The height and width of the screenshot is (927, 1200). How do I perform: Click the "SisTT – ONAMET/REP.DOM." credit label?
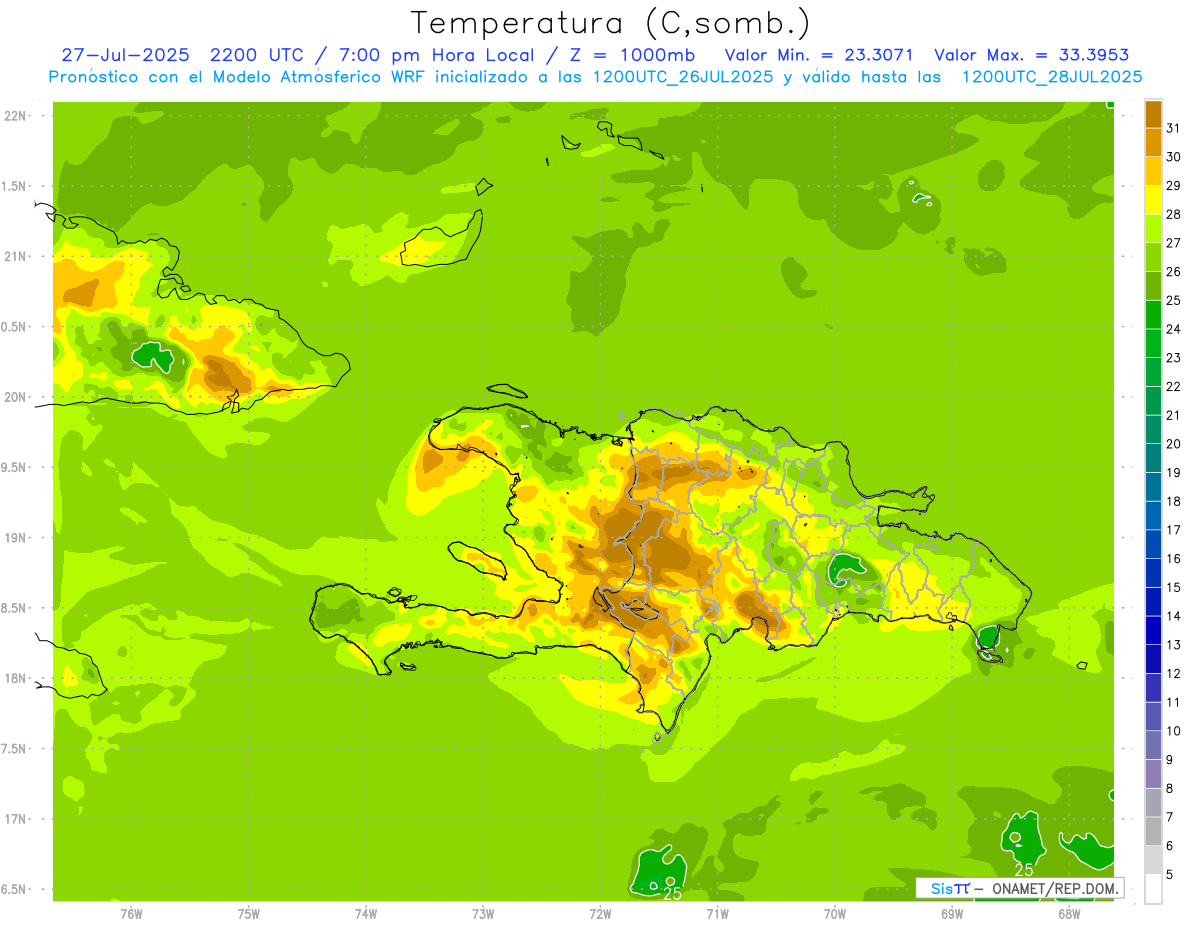click(1021, 888)
